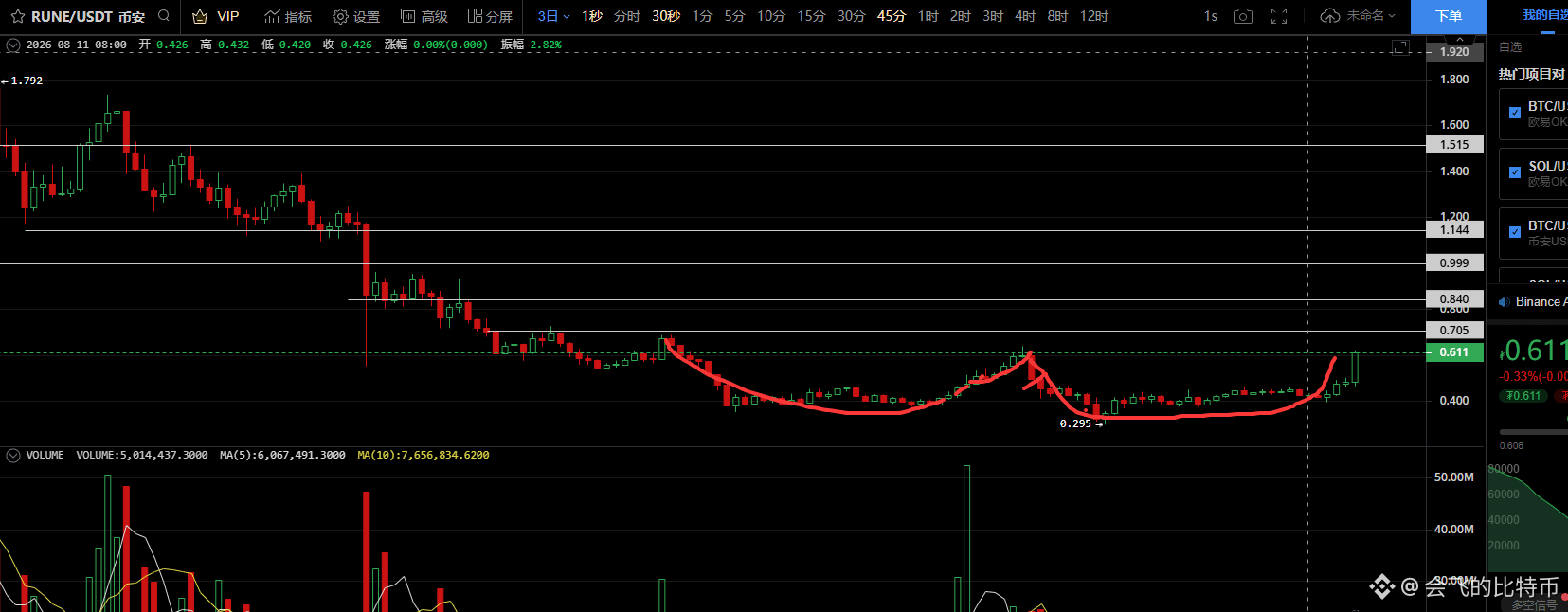Select the 2时 timeframe

tap(961, 16)
